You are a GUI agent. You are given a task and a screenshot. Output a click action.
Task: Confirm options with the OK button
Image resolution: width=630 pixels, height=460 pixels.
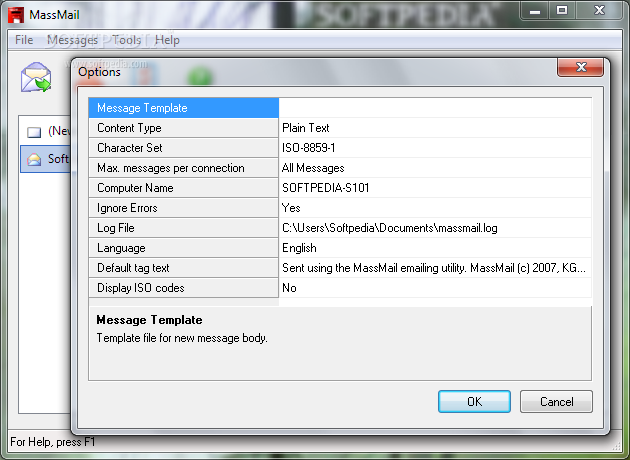point(474,401)
